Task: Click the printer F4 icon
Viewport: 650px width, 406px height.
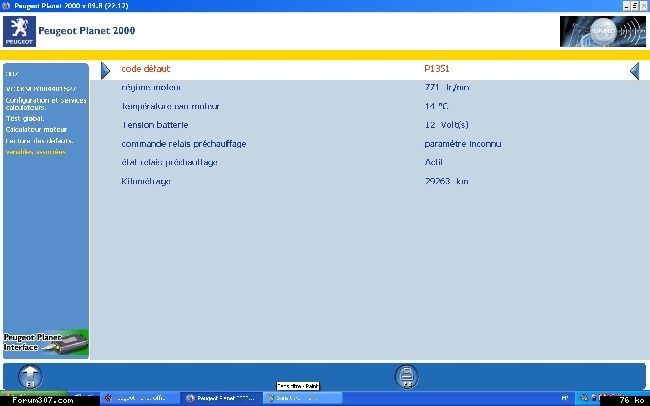Action: click(x=406, y=377)
